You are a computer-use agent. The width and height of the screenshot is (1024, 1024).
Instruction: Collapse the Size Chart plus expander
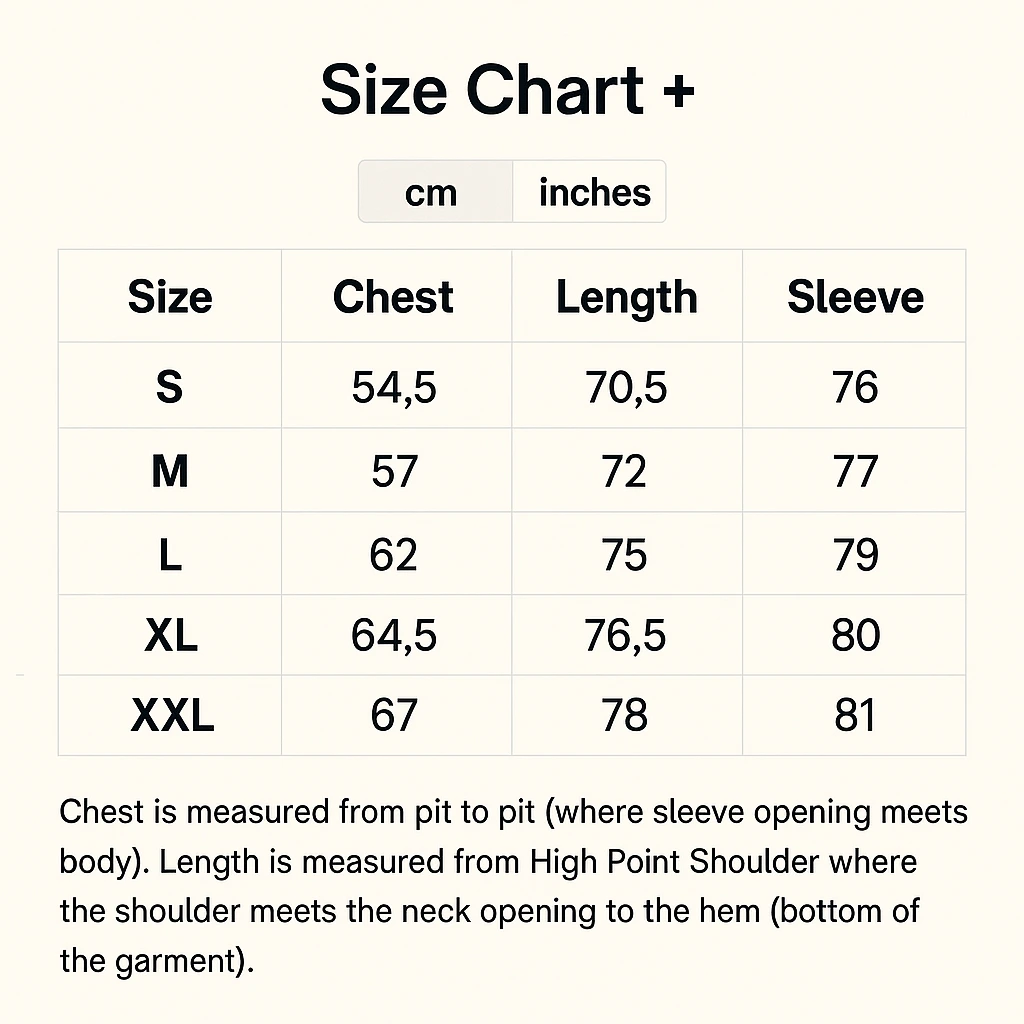point(507,90)
